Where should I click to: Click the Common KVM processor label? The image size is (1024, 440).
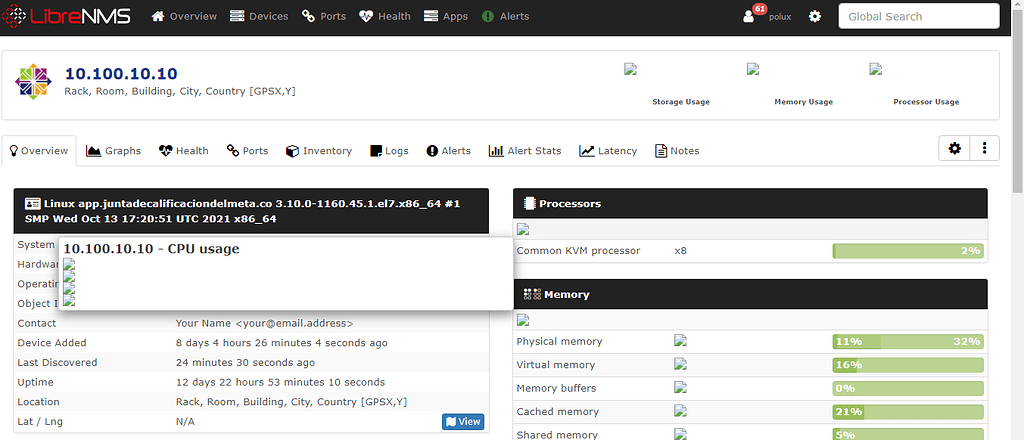578,251
